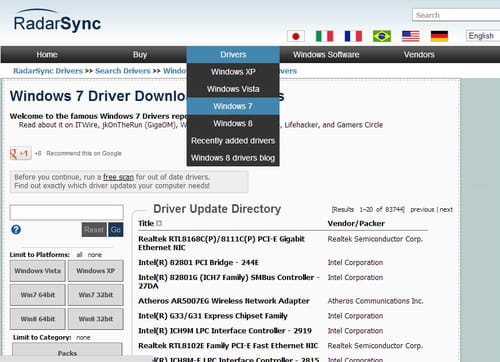Image resolution: width=500 pixels, height=362 pixels.
Task: Select the French flag icon
Action: (x=353, y=36)
